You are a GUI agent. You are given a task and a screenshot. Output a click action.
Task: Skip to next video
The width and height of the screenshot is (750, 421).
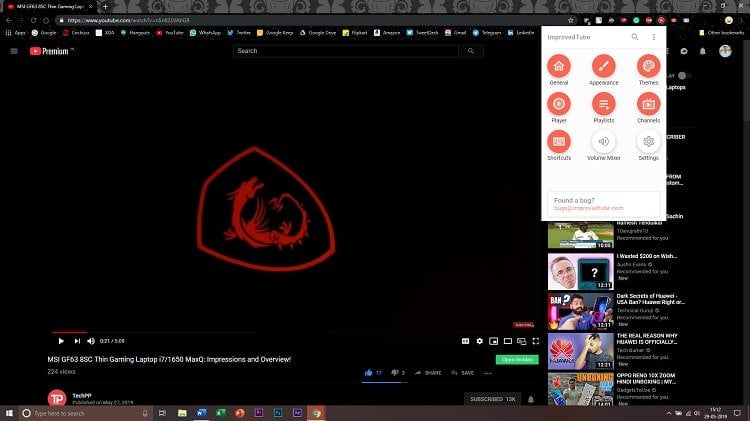coord(77,341)
